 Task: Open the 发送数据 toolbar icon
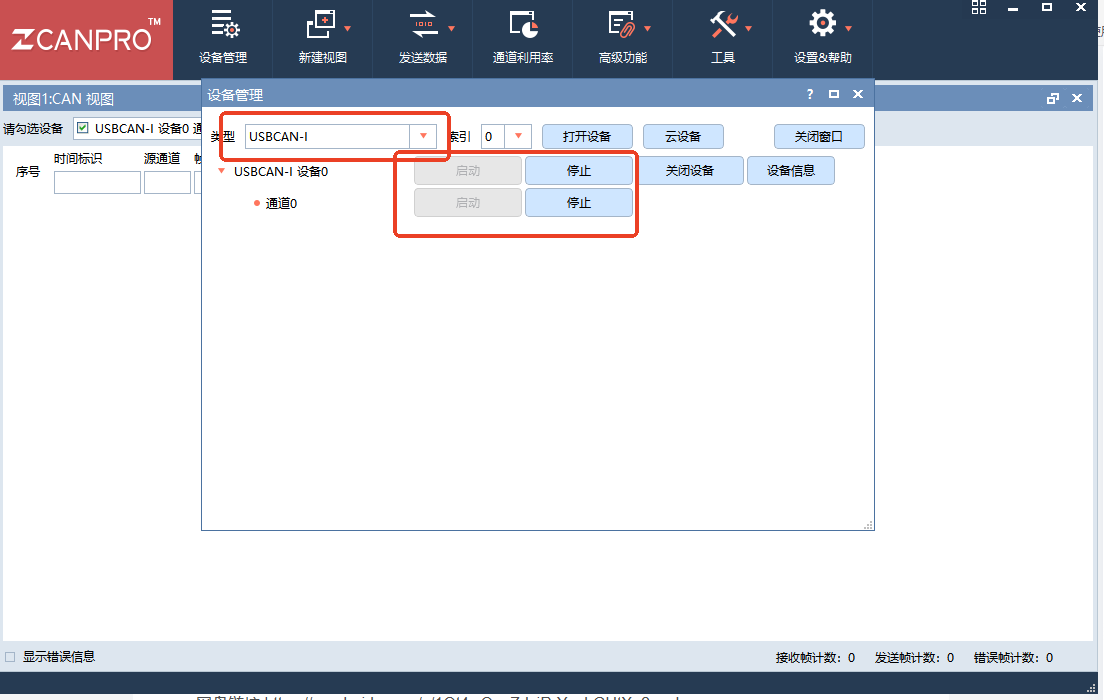tap(424, 25)
